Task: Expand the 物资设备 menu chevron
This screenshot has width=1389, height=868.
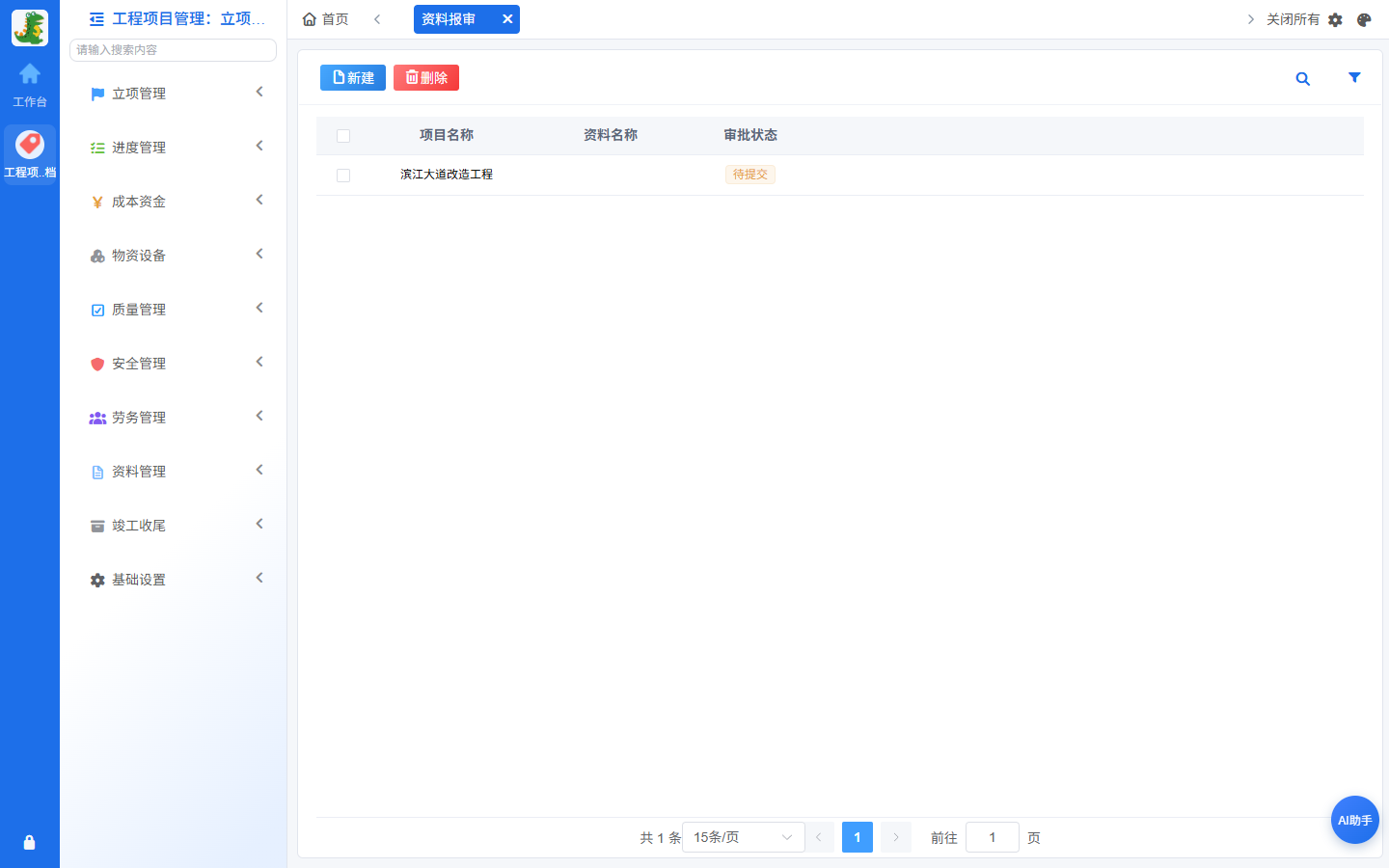Action: (259, 255)
